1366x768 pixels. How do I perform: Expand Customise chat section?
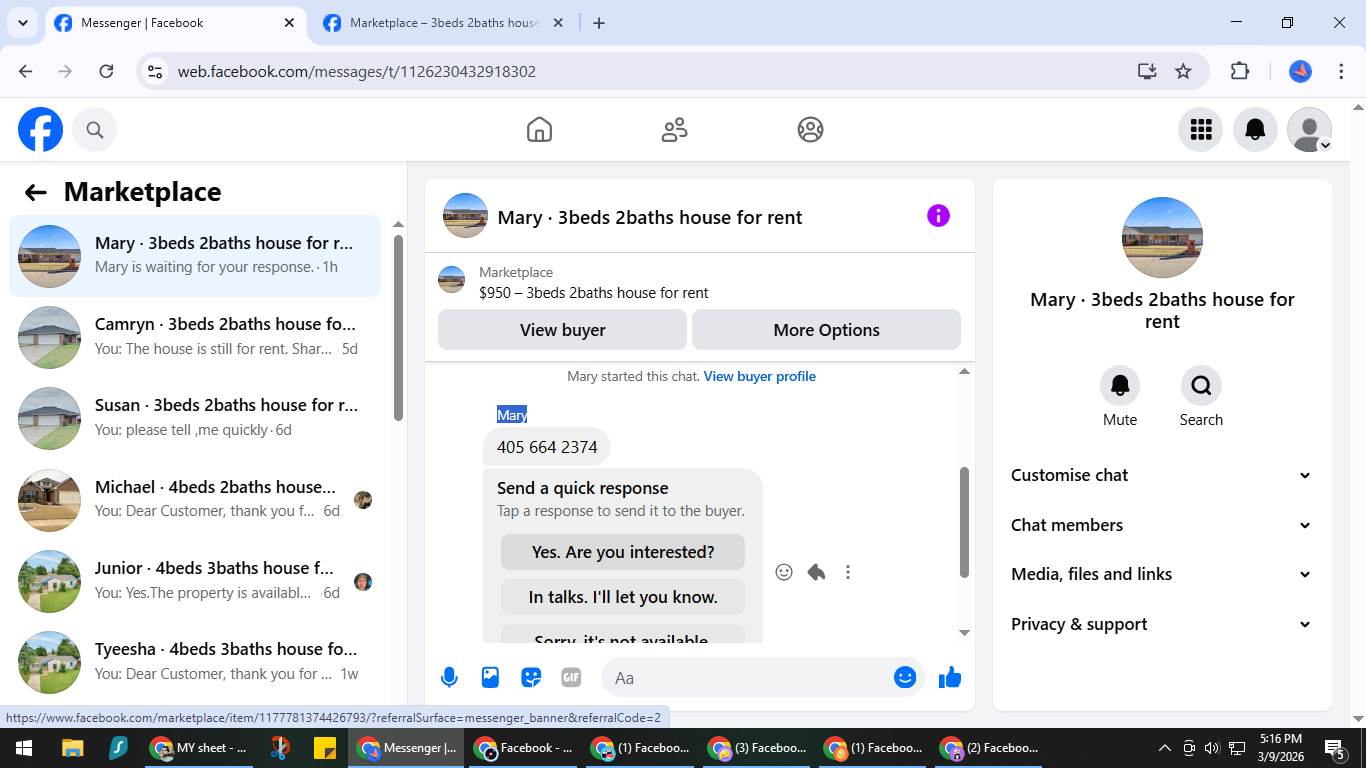(x=1160, y=475)
